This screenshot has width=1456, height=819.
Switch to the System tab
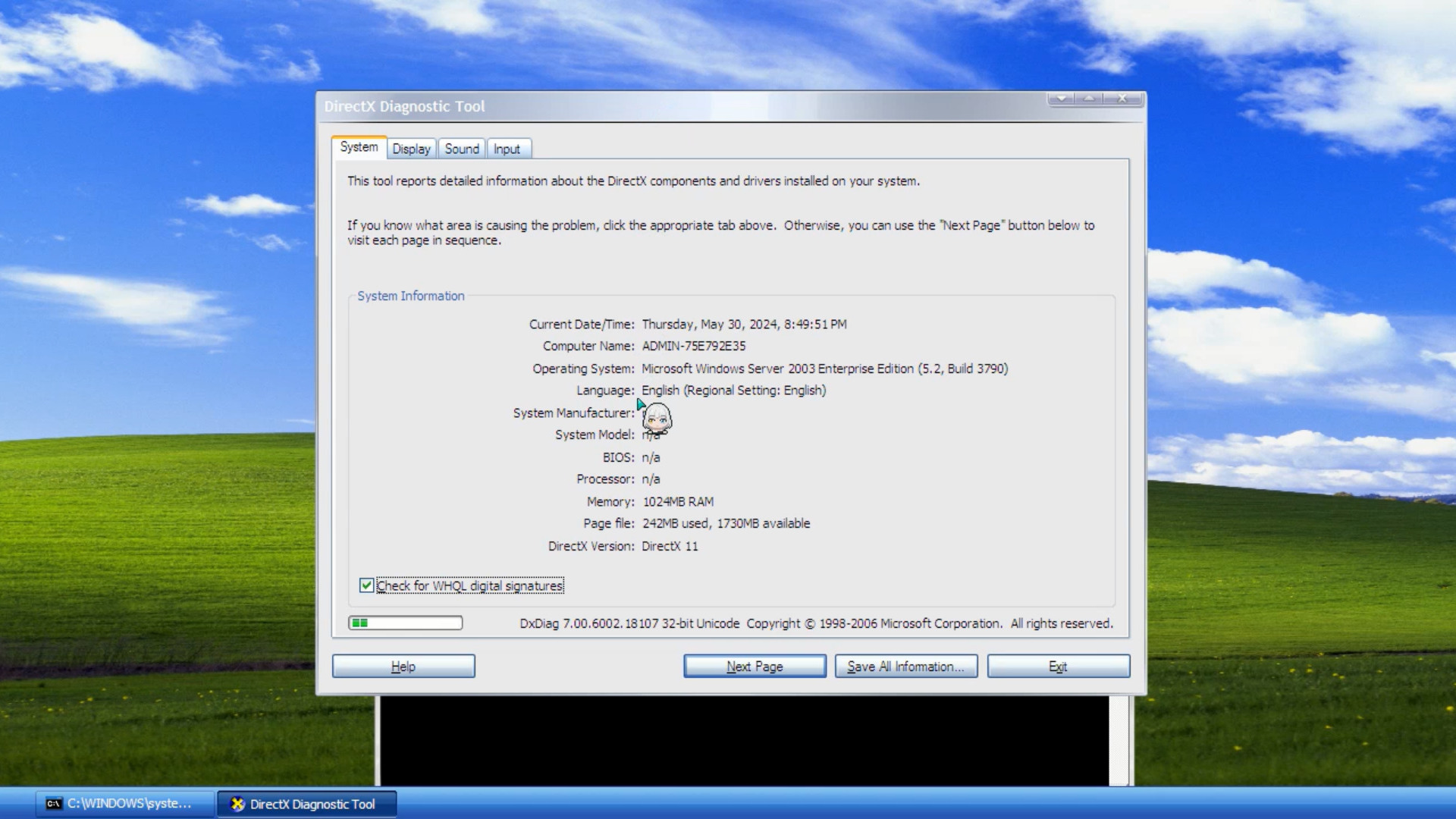click(x=359, y=147)
